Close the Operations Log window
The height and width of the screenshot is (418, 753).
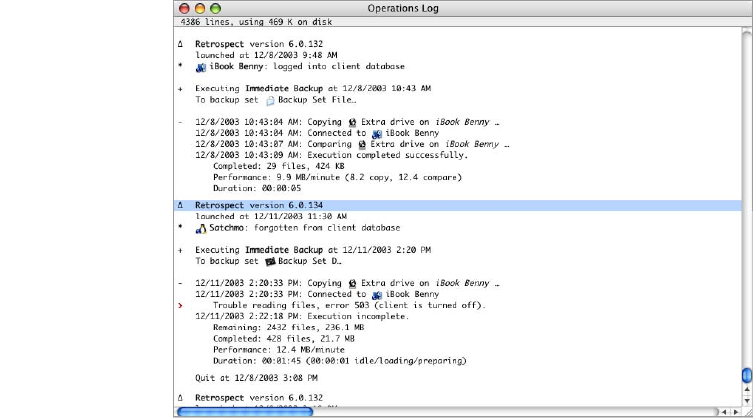[184, 8]
